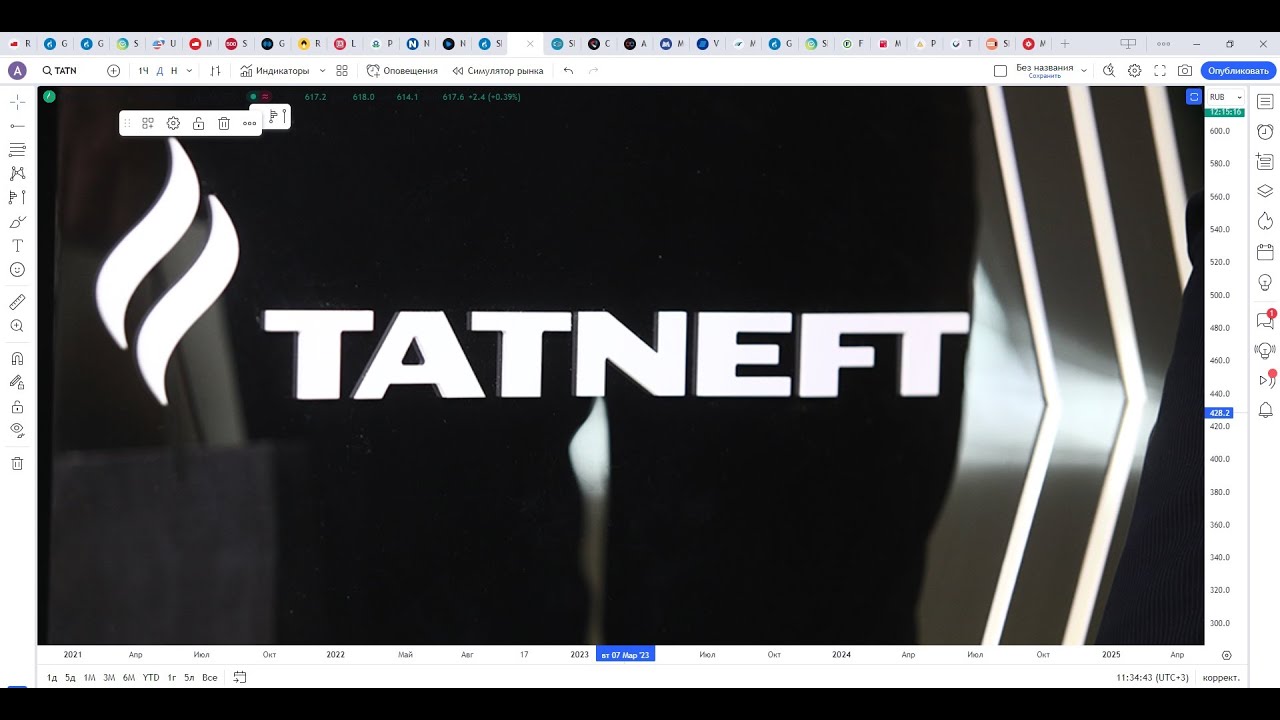1280x720 pixels.
Task: Toggle auto-fit blue button near price scale
Action: click(x=1193, y=97)
